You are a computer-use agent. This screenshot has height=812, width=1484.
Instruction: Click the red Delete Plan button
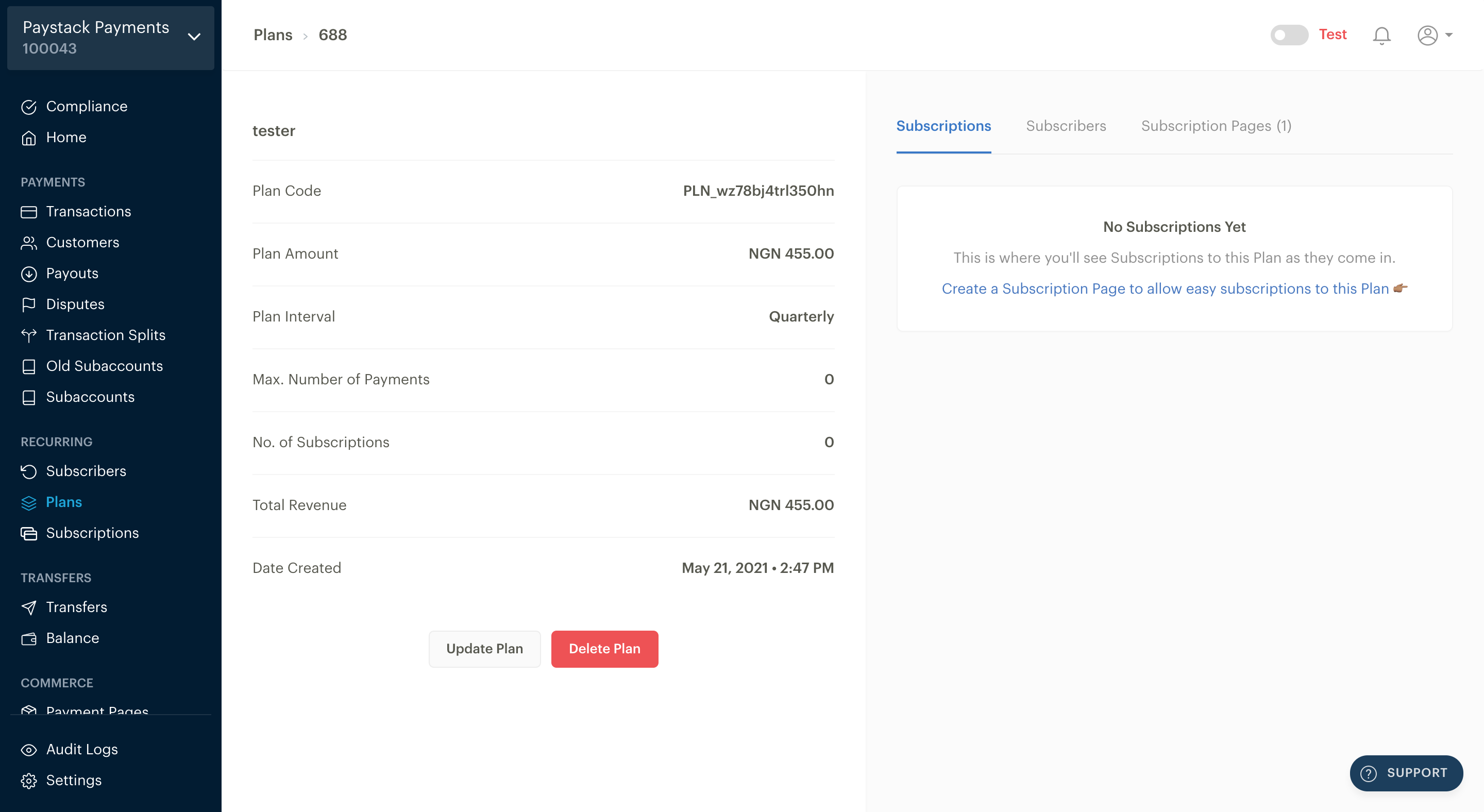(604, 649)
